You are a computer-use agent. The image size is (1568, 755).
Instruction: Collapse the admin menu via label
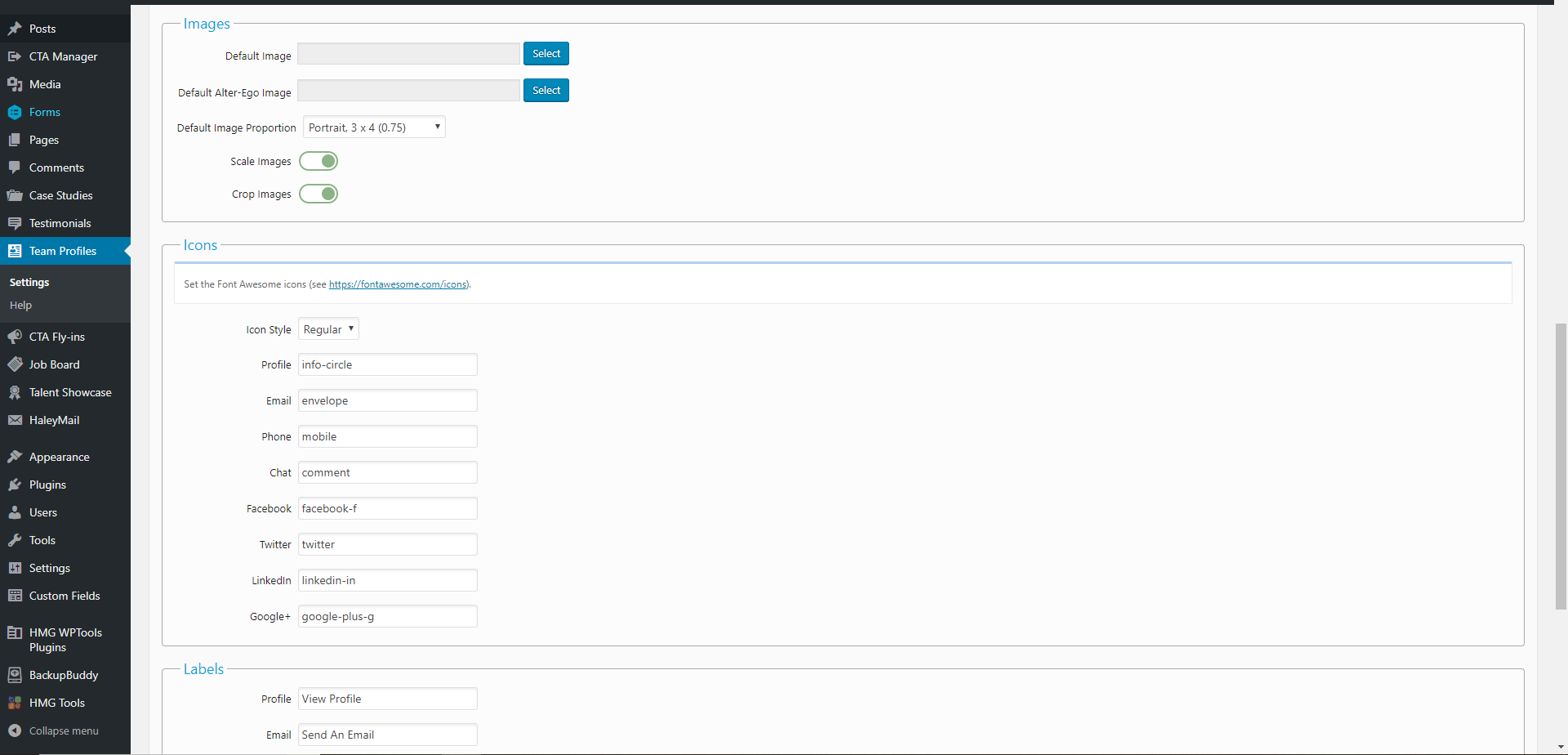[64, 731]
